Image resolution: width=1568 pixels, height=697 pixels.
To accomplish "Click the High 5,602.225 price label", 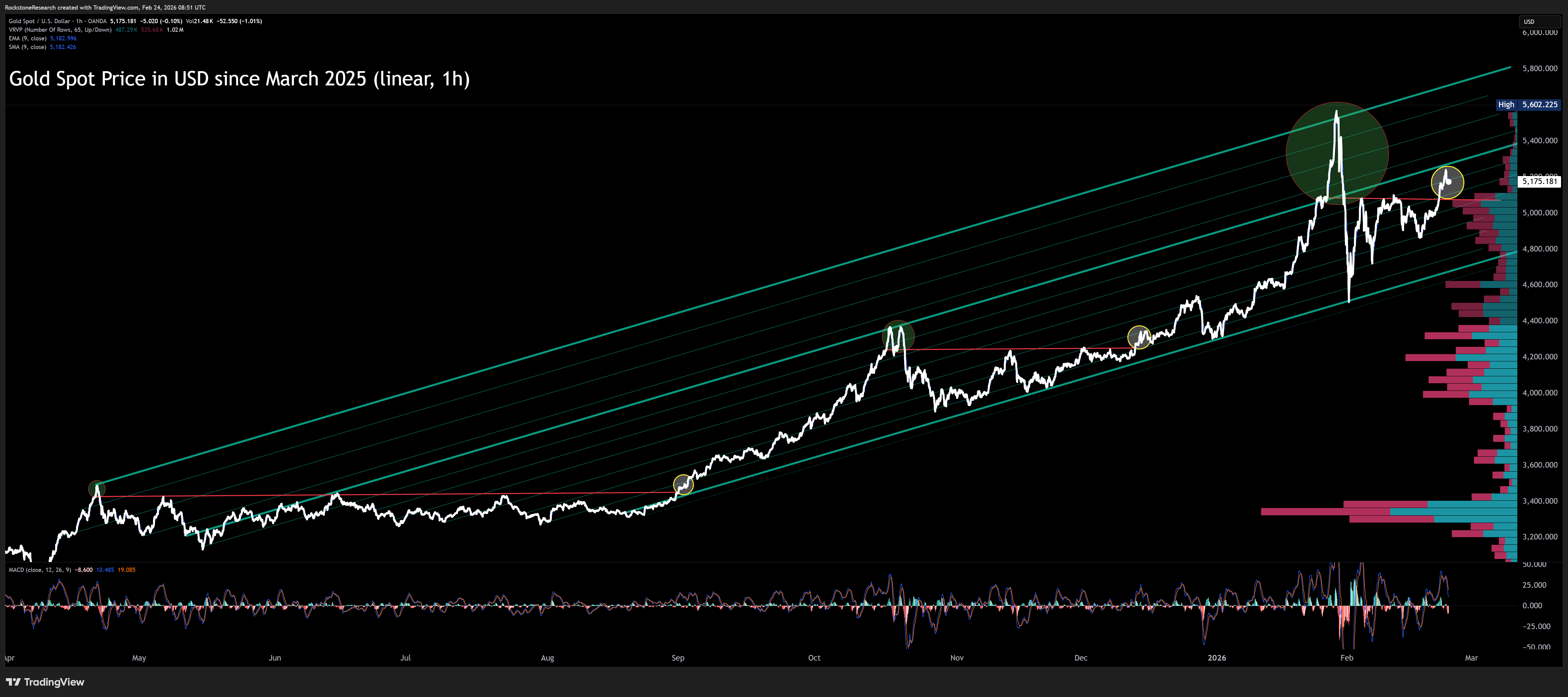I will (x=1528, y=105).
